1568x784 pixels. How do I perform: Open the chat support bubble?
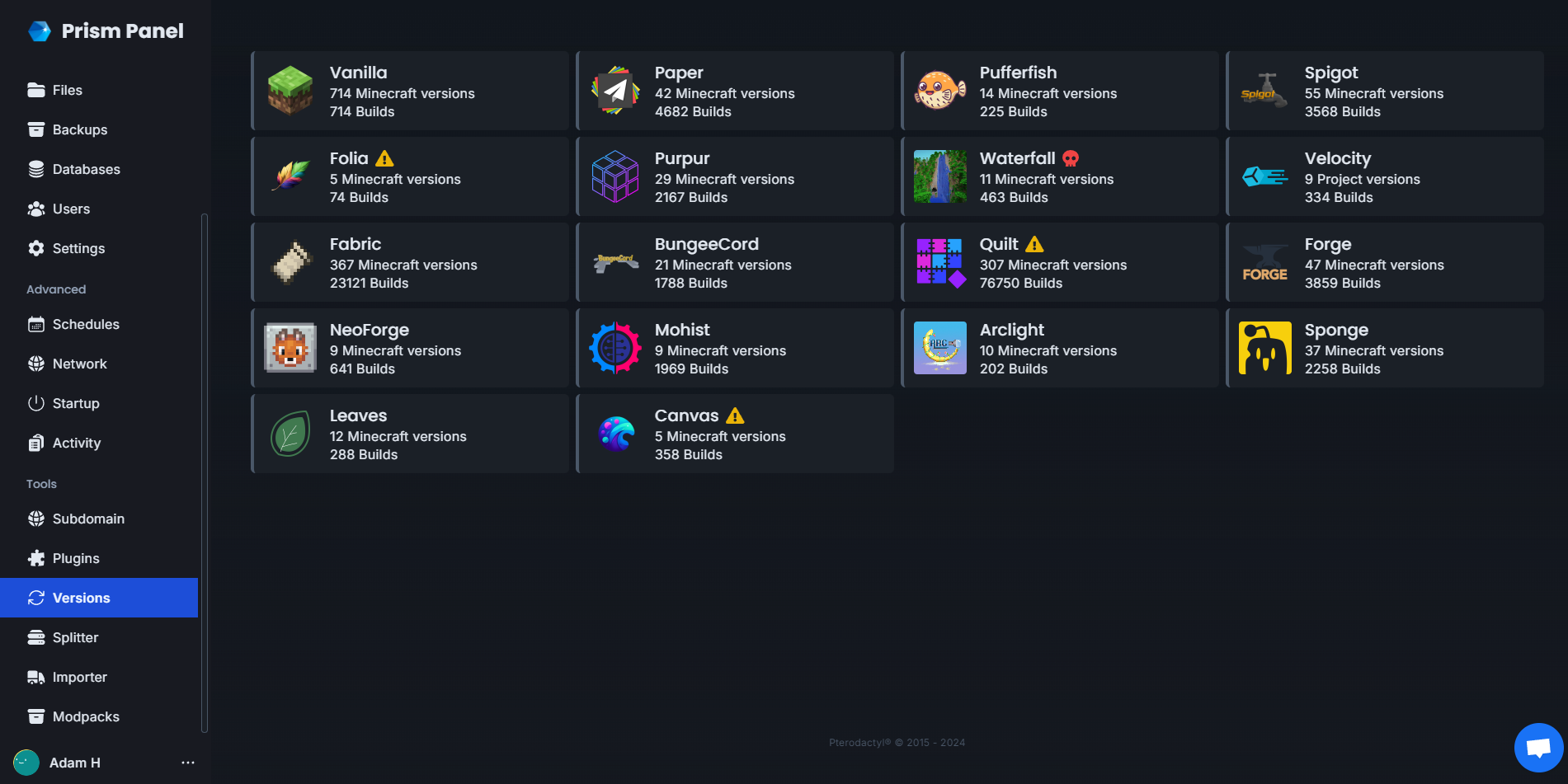pos(1539,748)
